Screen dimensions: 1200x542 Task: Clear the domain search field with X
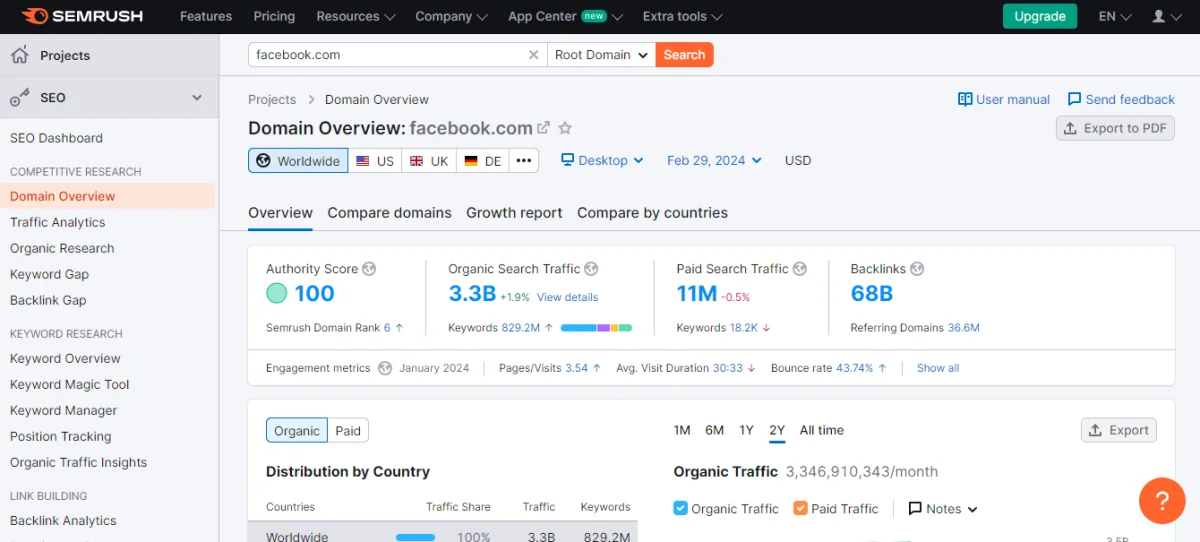tap(533, 55)
